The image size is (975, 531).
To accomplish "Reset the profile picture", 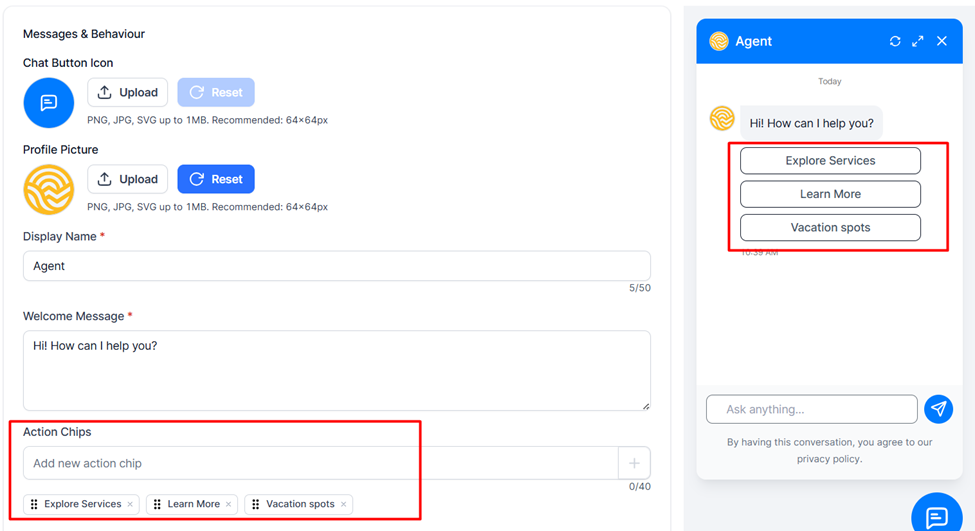I will [x=216, y=179].
